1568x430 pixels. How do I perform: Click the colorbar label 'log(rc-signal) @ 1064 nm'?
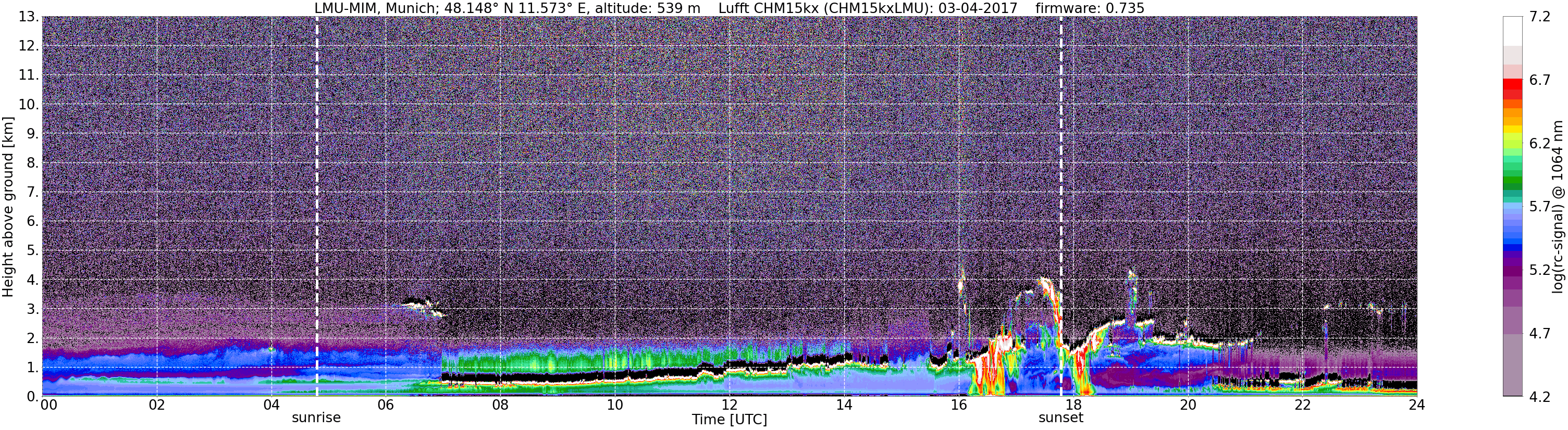click(1558, 207)
